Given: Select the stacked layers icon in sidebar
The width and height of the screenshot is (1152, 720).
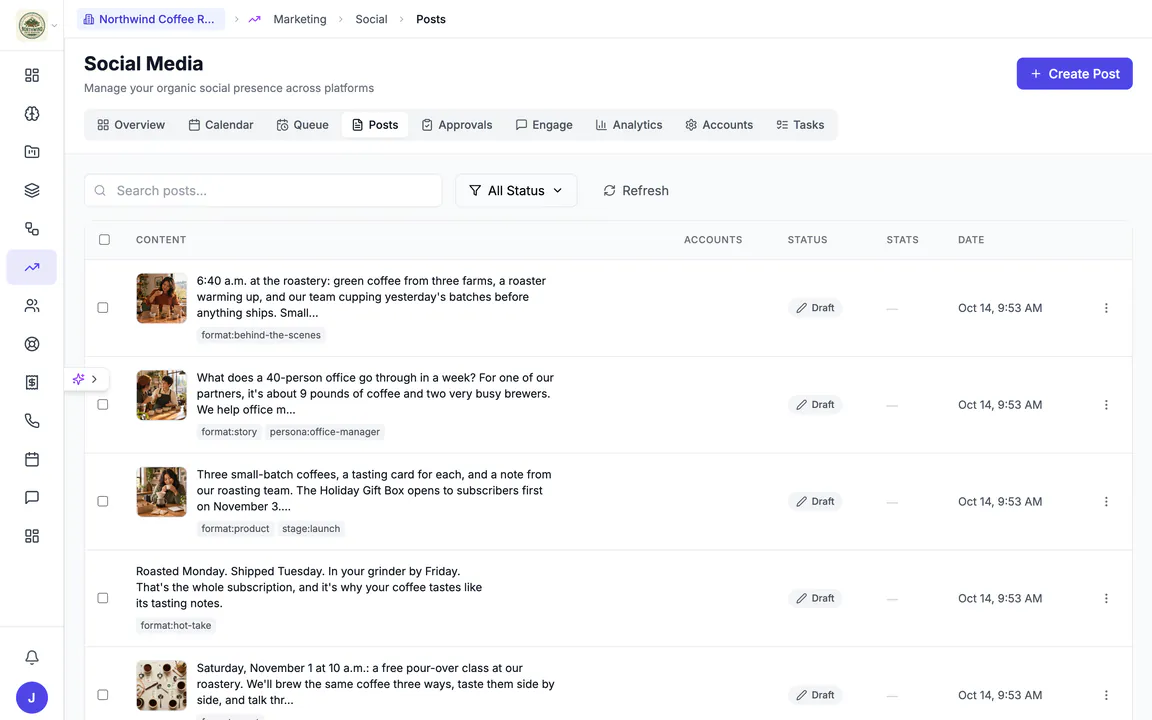Looking at the screenshot, I should [x=32, y=190].
